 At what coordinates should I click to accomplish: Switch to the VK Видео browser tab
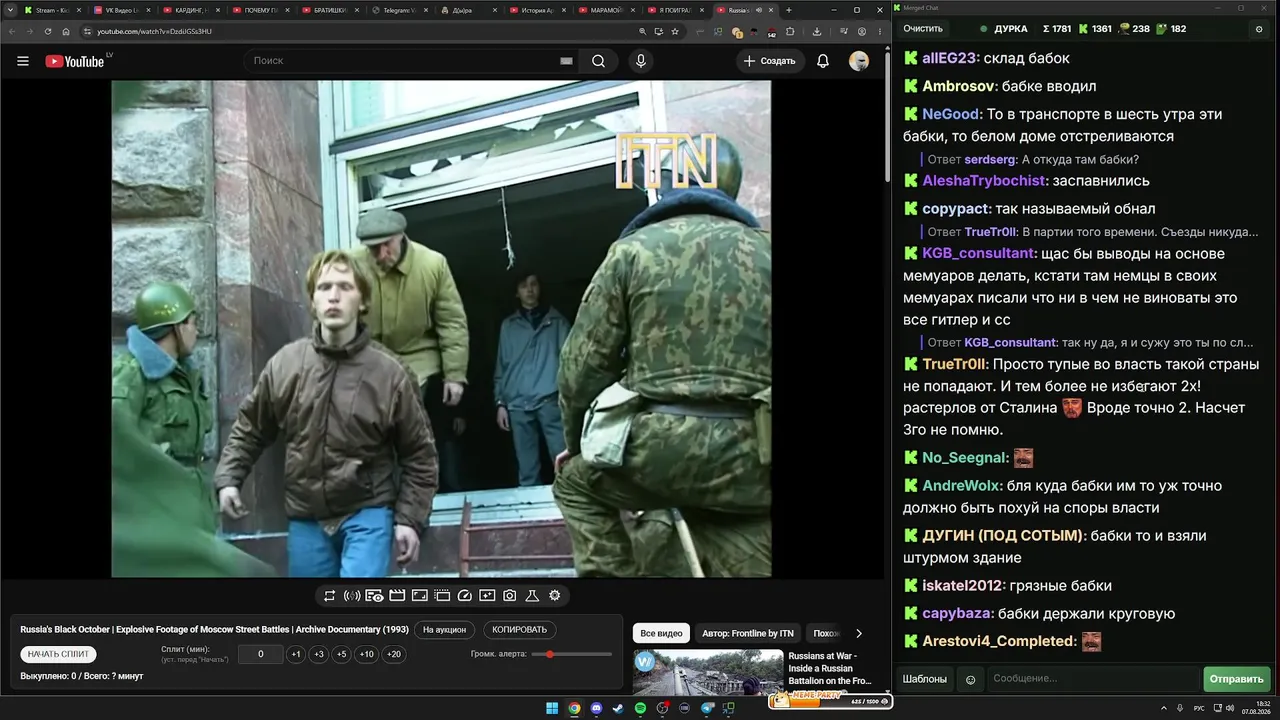click(122, 10)
